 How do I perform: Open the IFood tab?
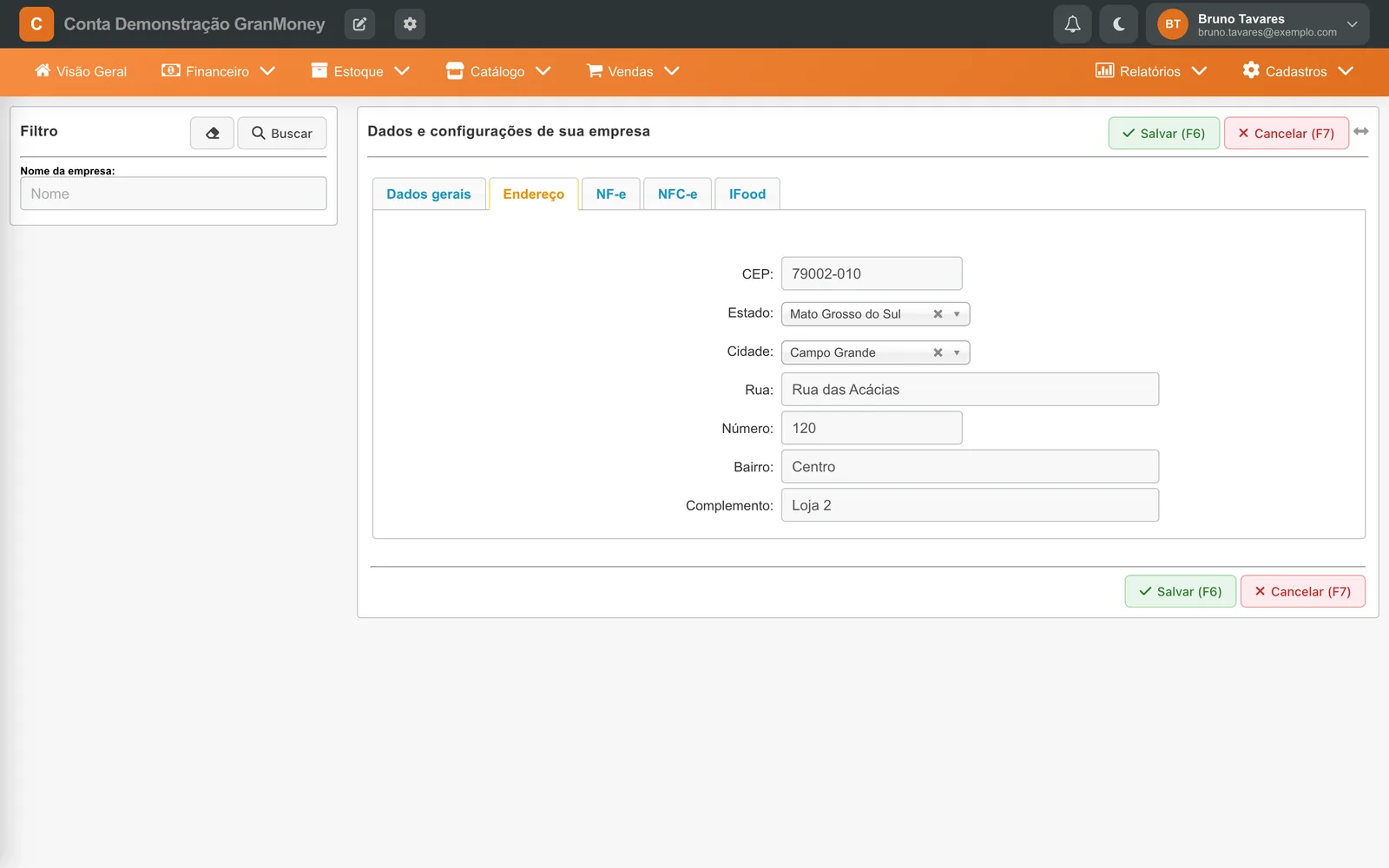coord(747,194)
